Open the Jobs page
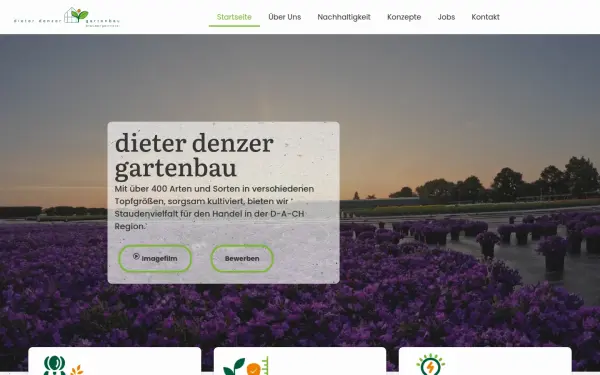The image size is (600, 375). (446, 17)
